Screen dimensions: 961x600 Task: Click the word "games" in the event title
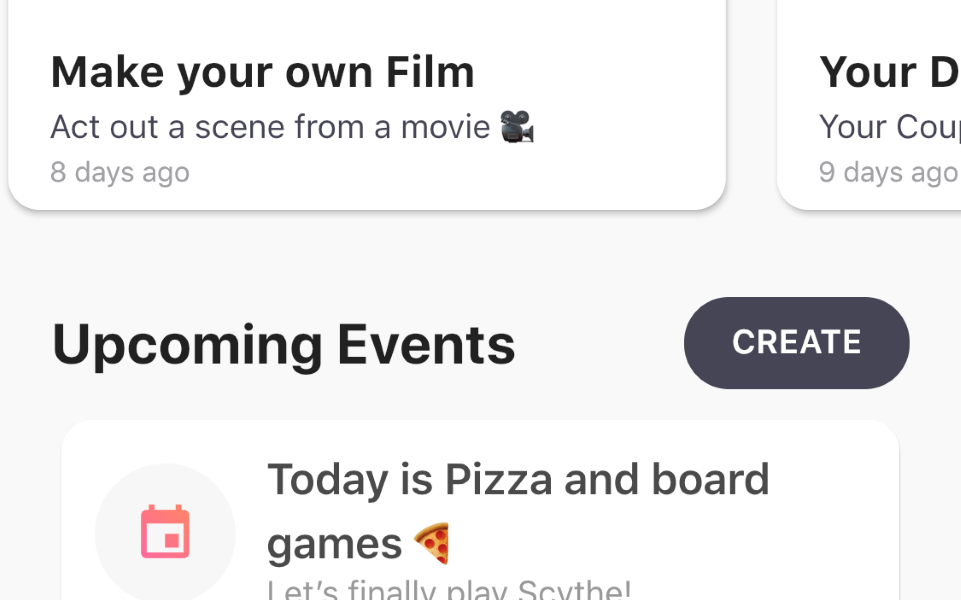(x=334, y=545)
